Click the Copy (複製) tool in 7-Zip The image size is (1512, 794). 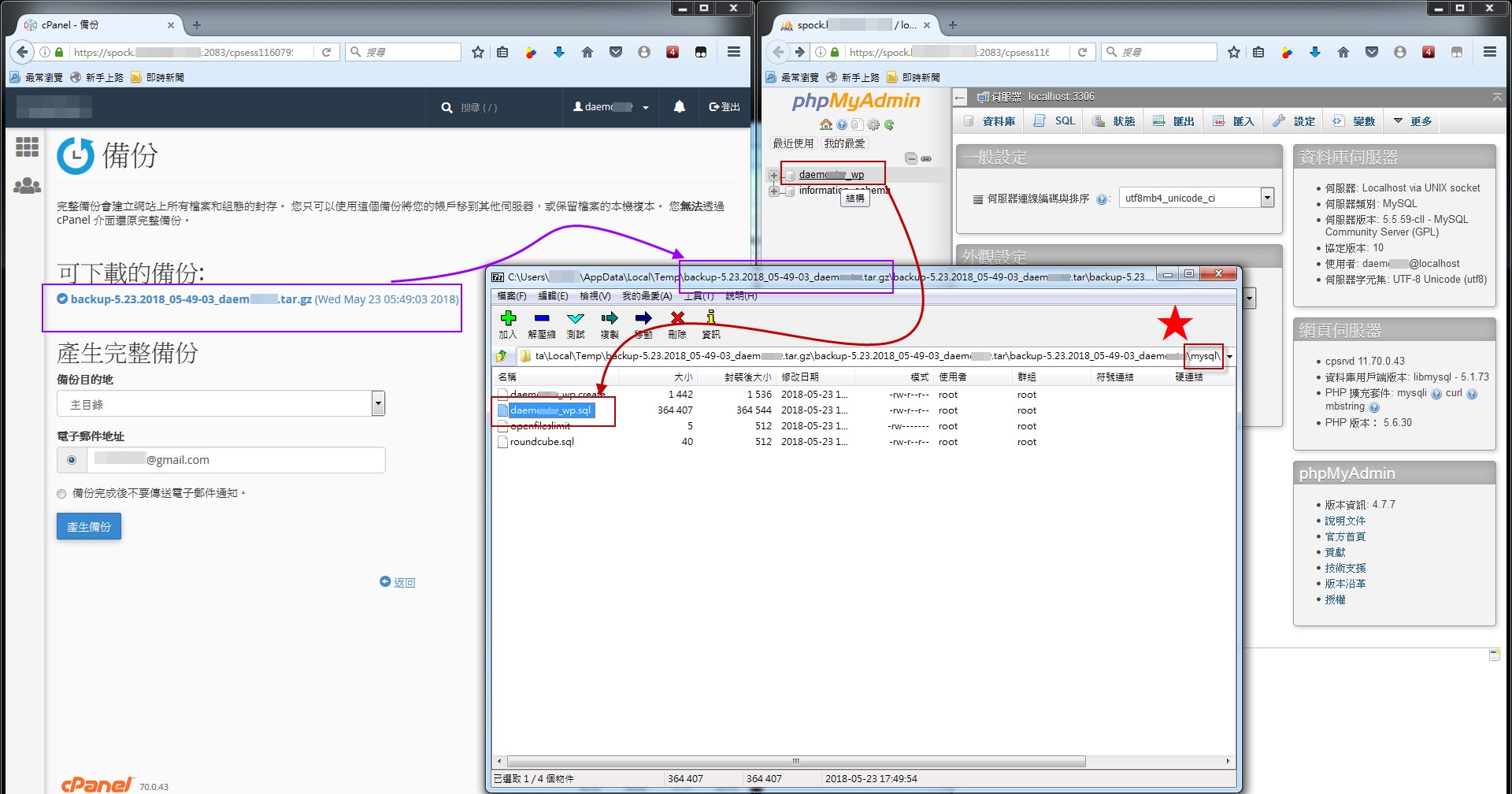point(610,324)
